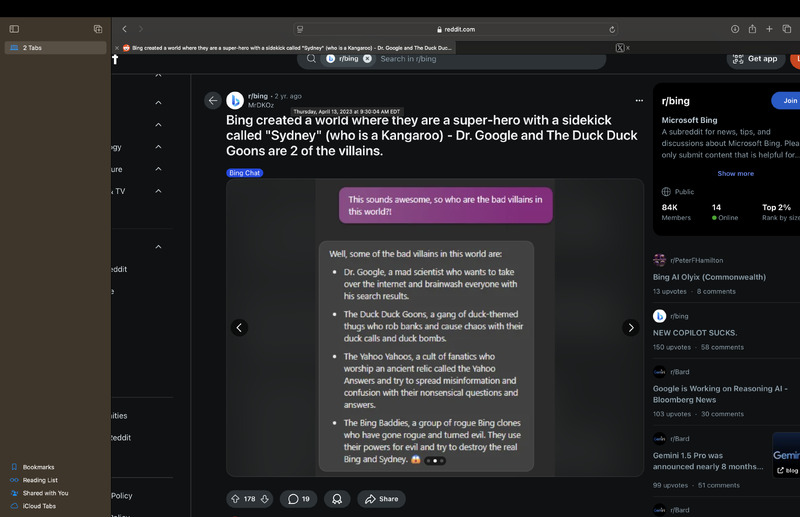Open the post overflow menu dots
The width and height of the screenshot is (800, 517).
point(639,101)
